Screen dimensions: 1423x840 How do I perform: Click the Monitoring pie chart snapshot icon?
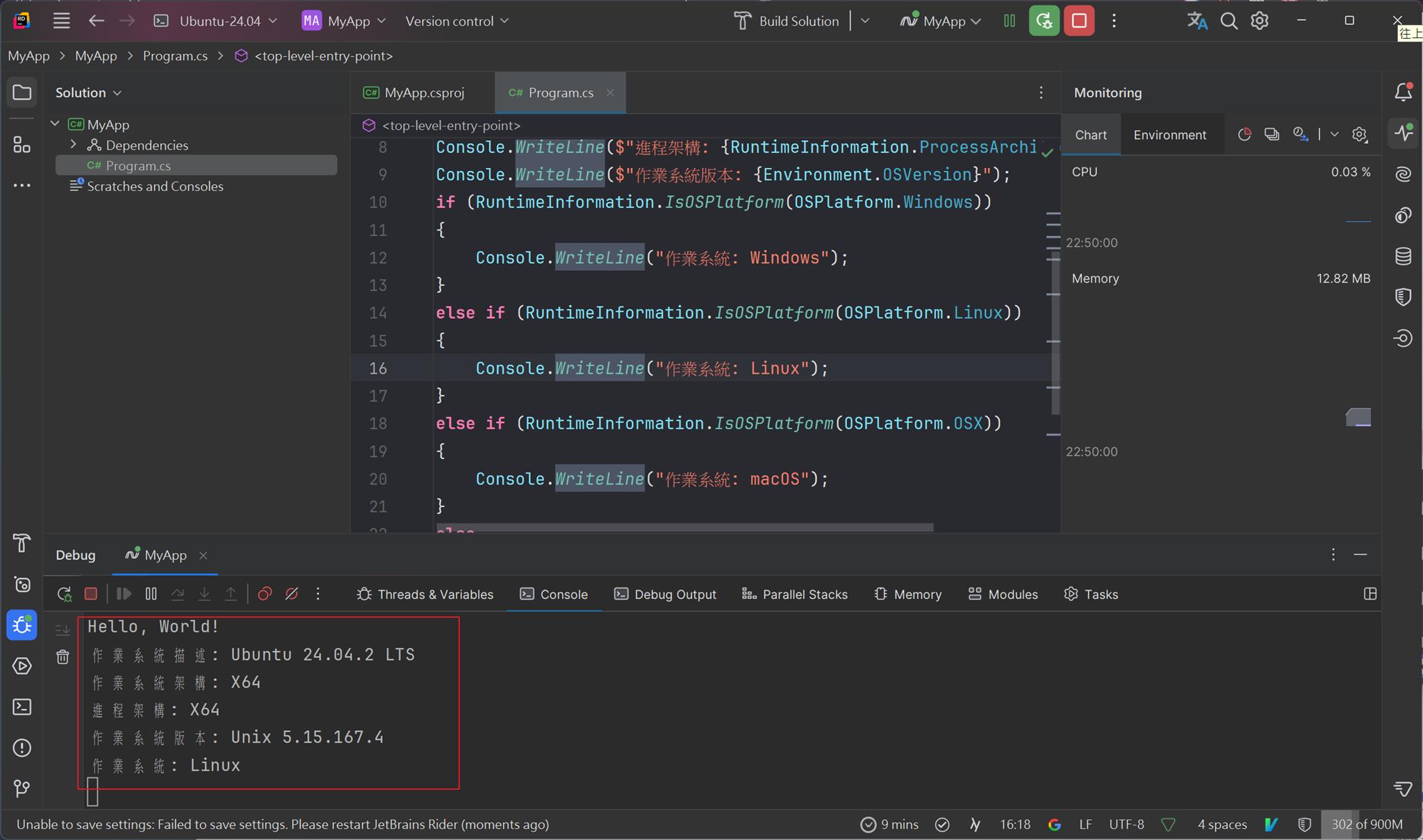pos(1244,135)
